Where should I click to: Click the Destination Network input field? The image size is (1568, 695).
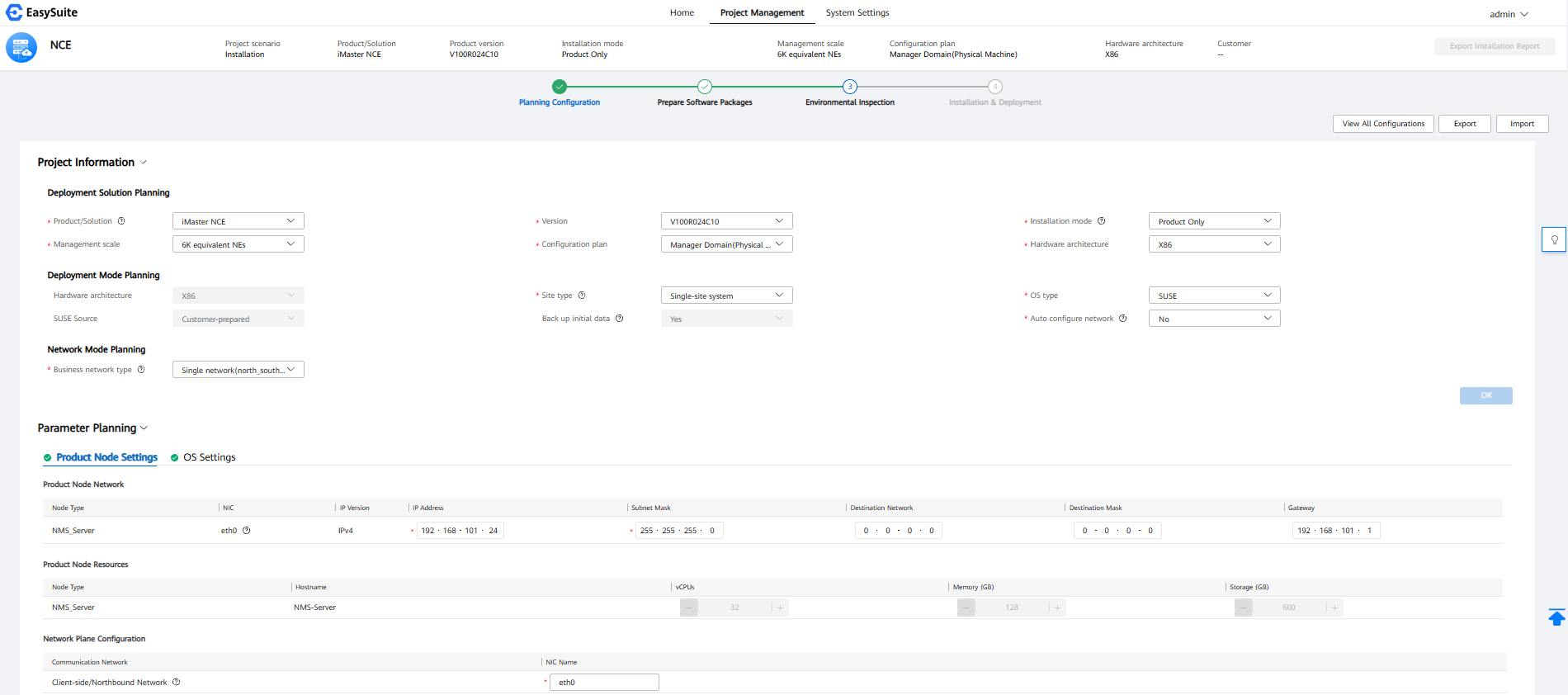click(x=899, y=531)
